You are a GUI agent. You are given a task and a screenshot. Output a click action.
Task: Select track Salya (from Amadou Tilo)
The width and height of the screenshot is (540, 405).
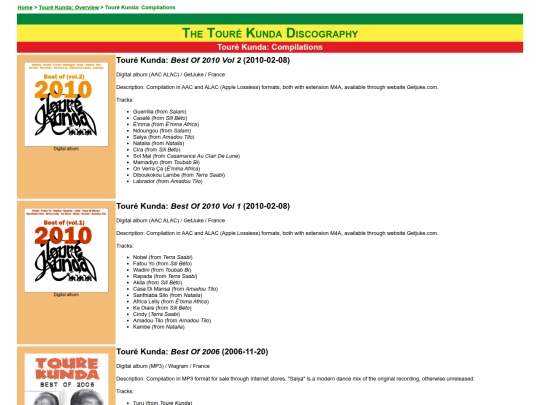click(164, 137)
